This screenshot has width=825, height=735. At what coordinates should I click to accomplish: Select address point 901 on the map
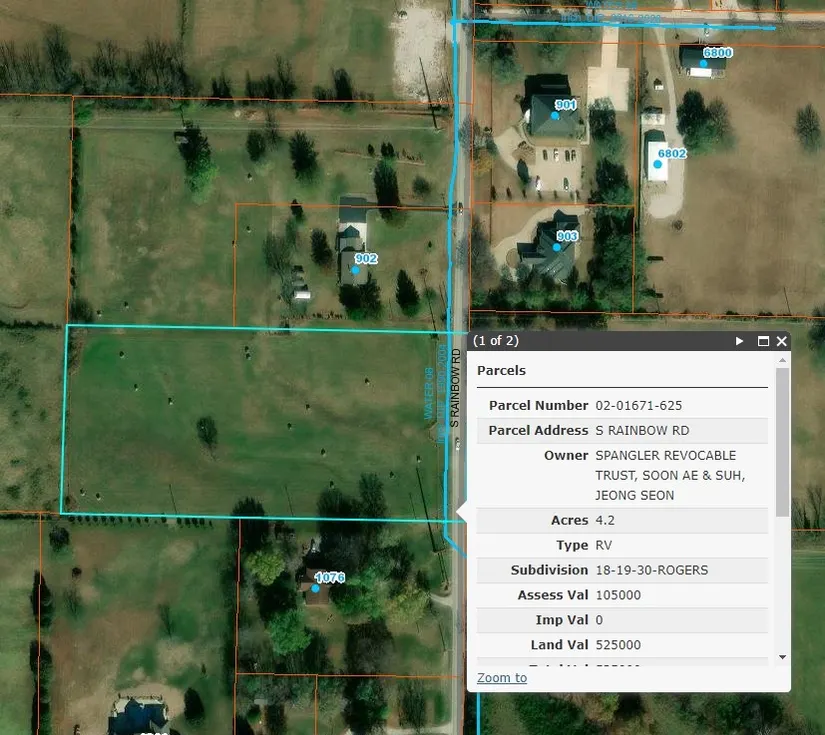[555, 116]
